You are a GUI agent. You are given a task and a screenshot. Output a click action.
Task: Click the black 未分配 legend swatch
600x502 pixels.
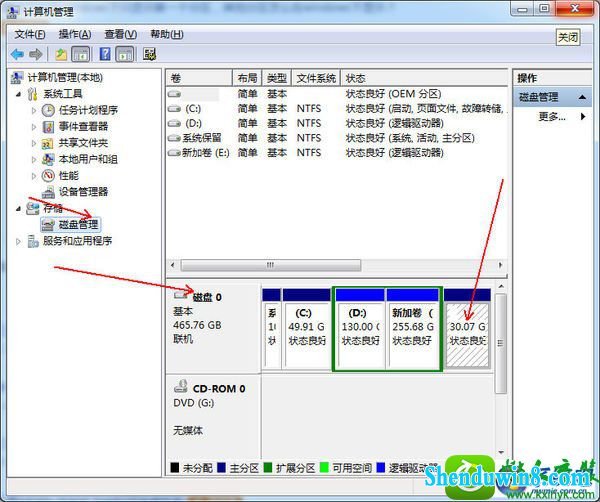tap(174, 468)
